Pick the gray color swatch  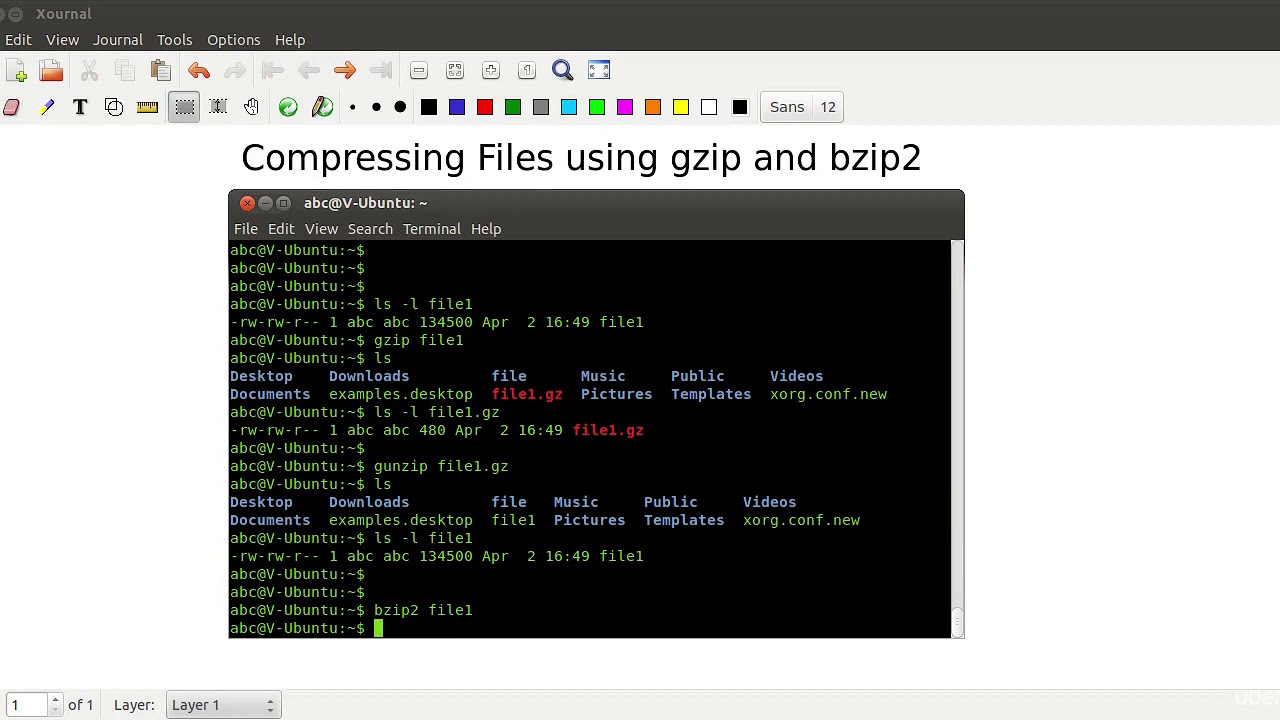[541, 107]
